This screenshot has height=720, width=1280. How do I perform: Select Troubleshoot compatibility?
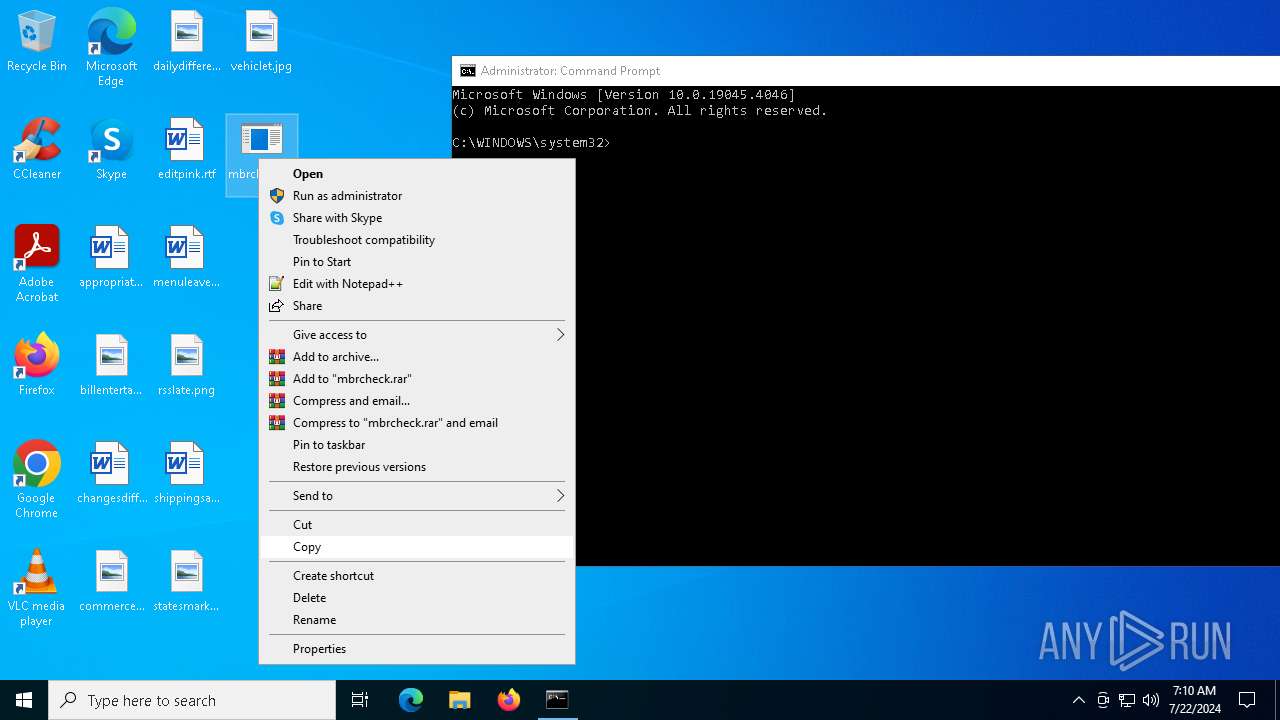click(416, 240)
